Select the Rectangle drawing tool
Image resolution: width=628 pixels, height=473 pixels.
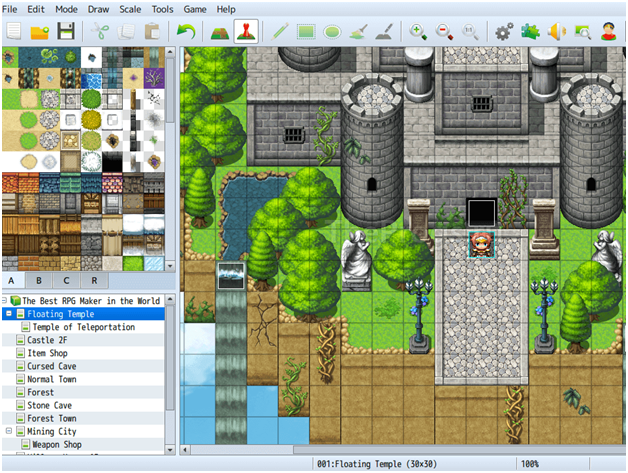click(x=306, y=32)
